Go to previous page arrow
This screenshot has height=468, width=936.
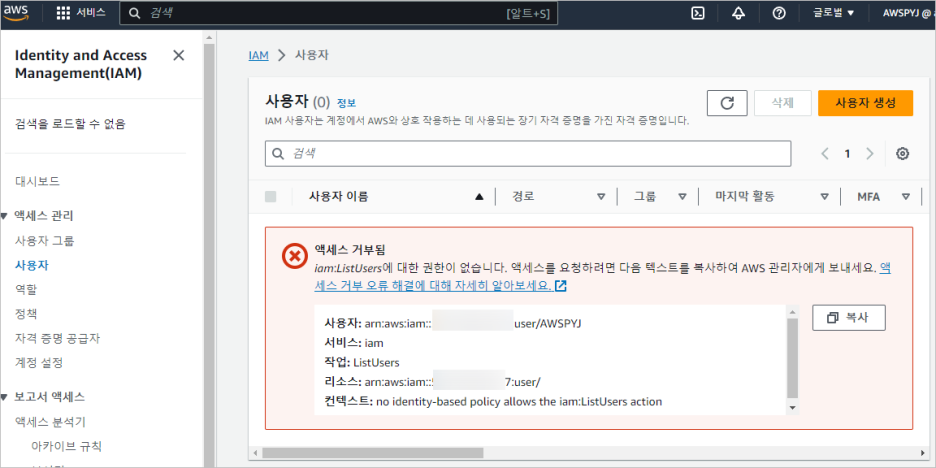pyautogui.click(x=825, y=154)
